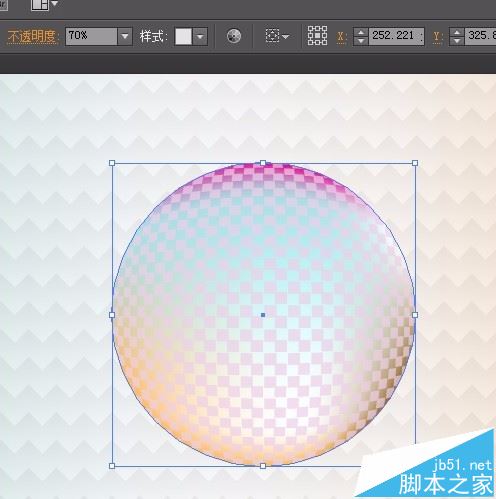Click the graphic style swatch preview
The width and height of the screenshot is (496, 499).
pyautogui.click(x=183, y=36)
